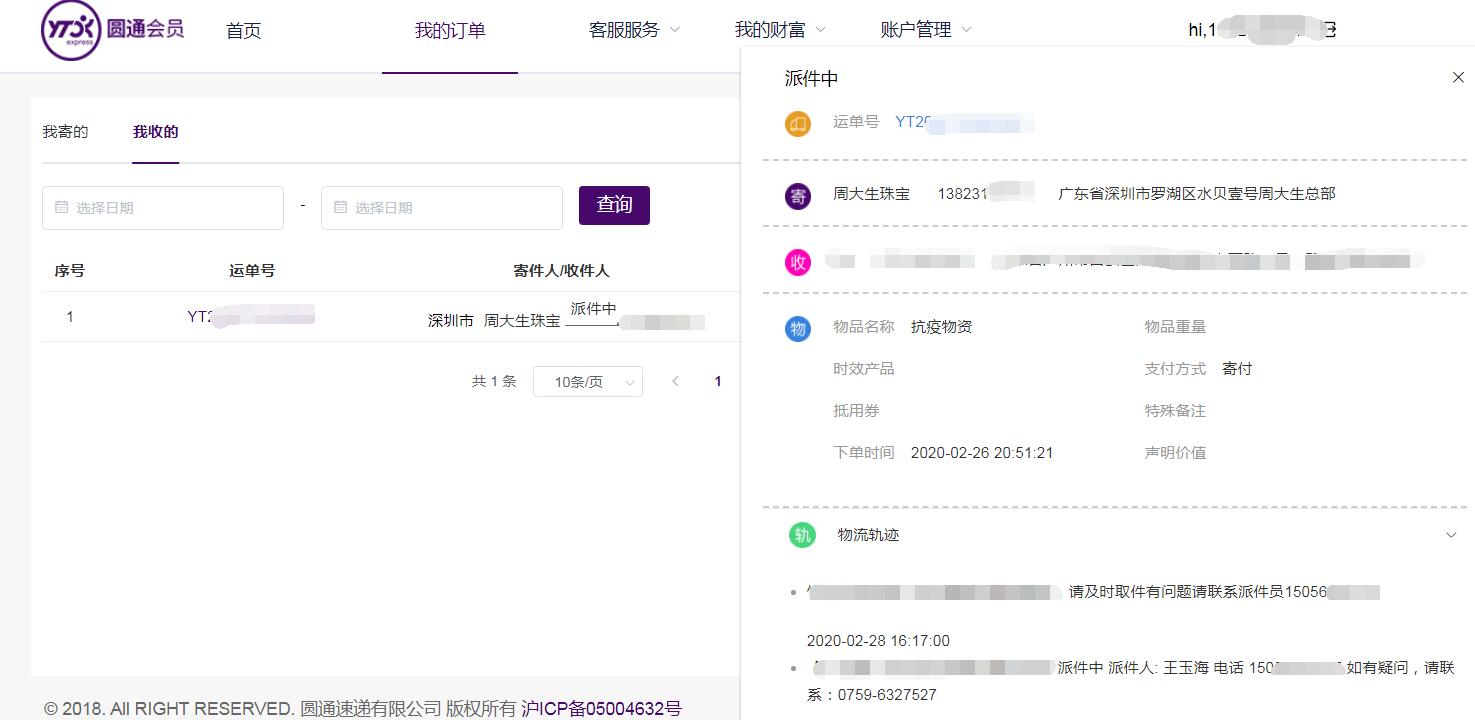The height and width of the screenshot is (720, 1475).
Task: Click contact number 0759-6327527
Action: click(x=887, y=695)
